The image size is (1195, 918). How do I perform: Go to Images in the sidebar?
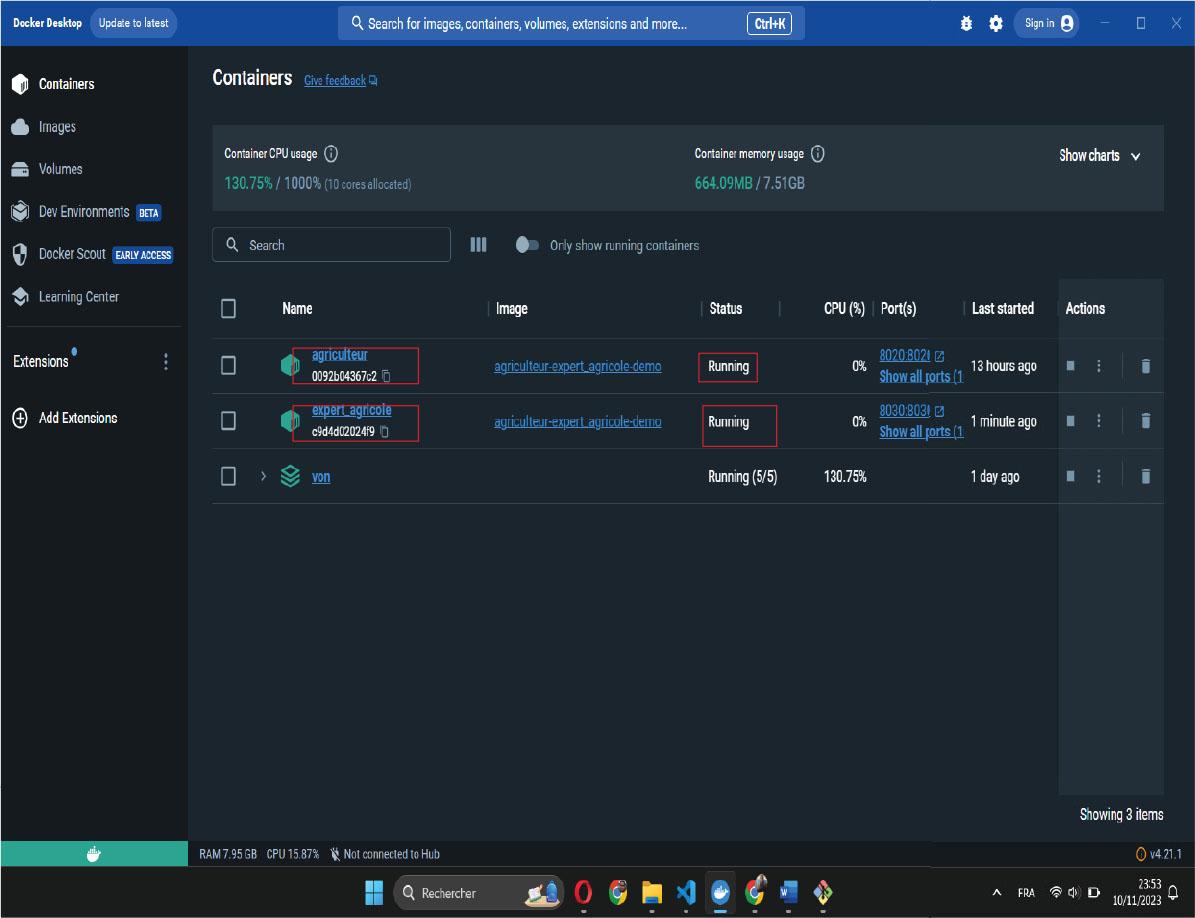57,127
